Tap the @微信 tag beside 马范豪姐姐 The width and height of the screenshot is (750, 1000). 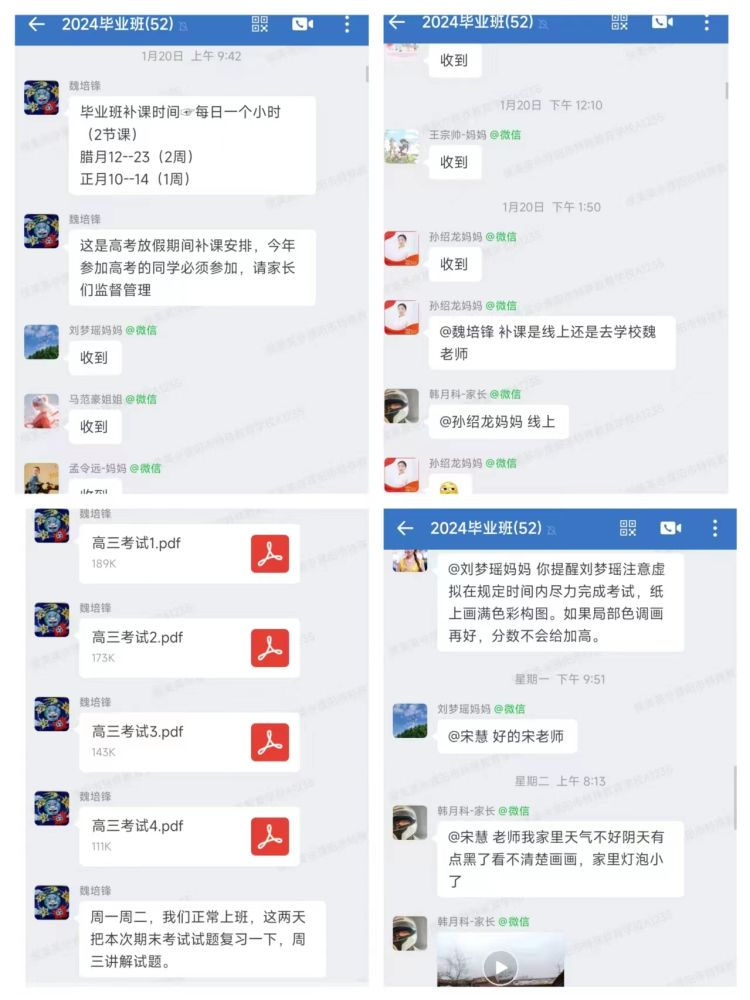pos(141,399)
